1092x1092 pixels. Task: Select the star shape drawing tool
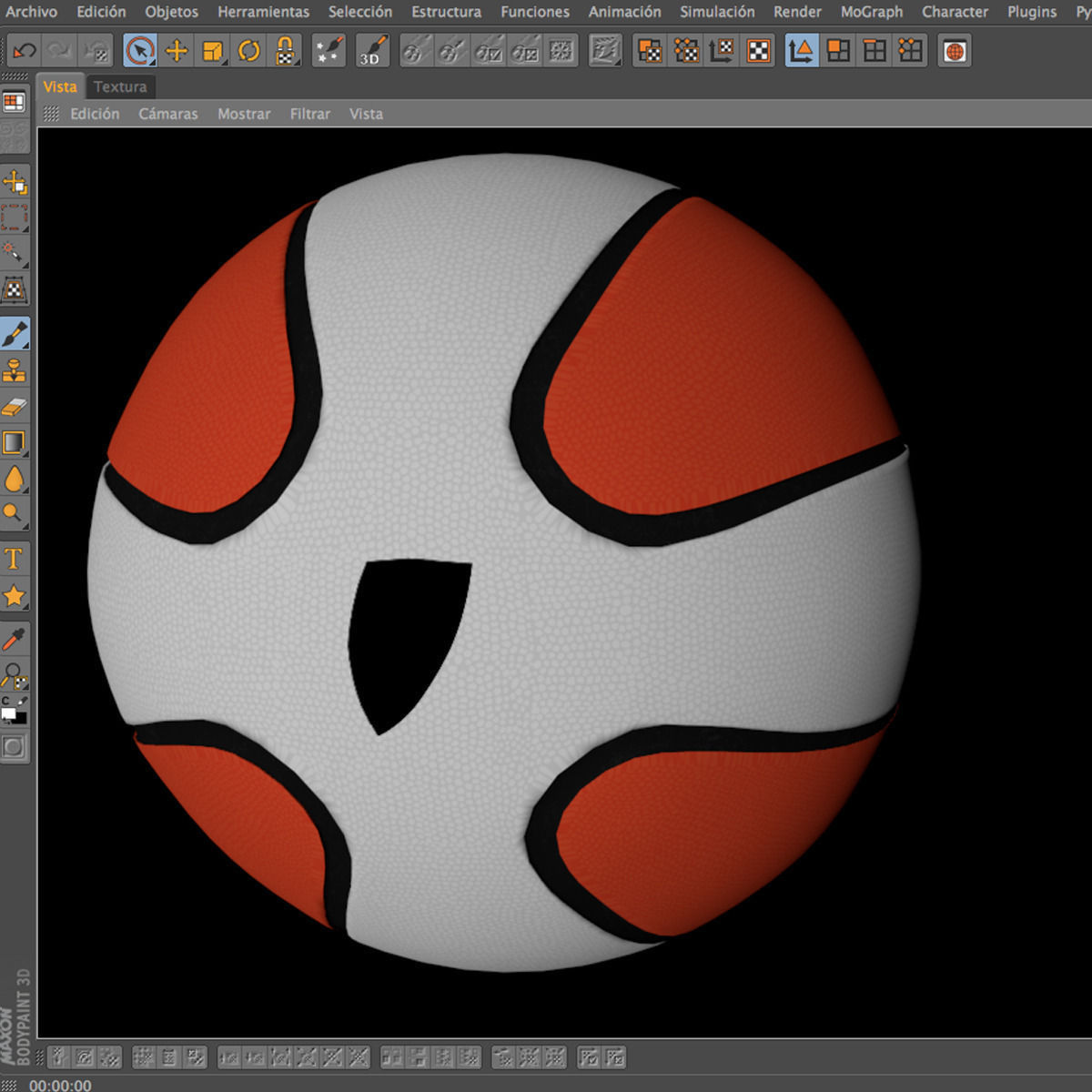point(15,596)
